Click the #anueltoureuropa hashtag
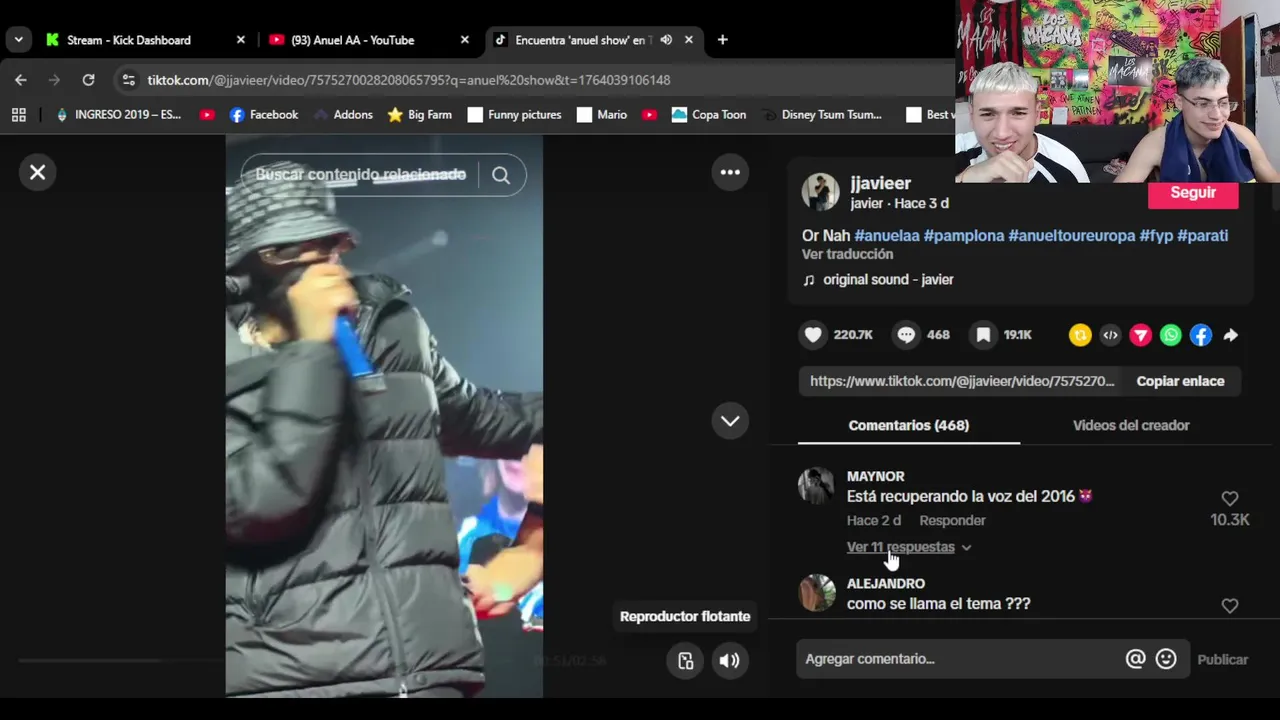 (x=1072, y=236)
